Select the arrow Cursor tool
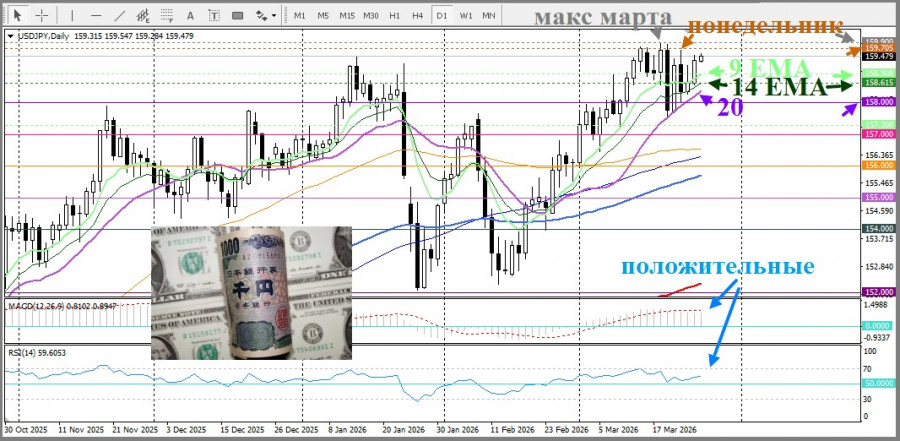The image size is (900, 441). coord(18,16)
